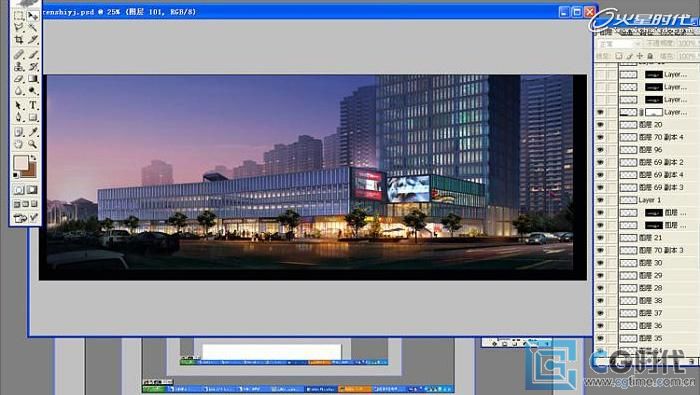Viewport: 700px width, 395px height.
Task: Swap foreground and background colors
Action: click(33, 158)
